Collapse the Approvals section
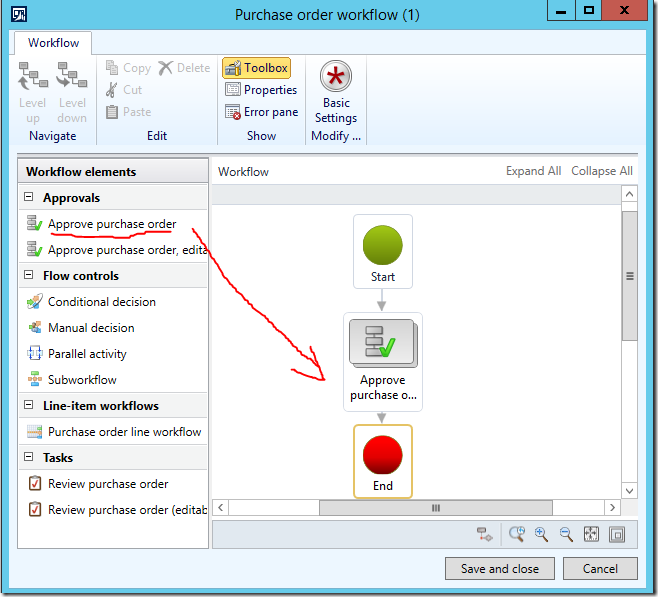The width and height of the screenshot is (658, 597). coord(29,197)
